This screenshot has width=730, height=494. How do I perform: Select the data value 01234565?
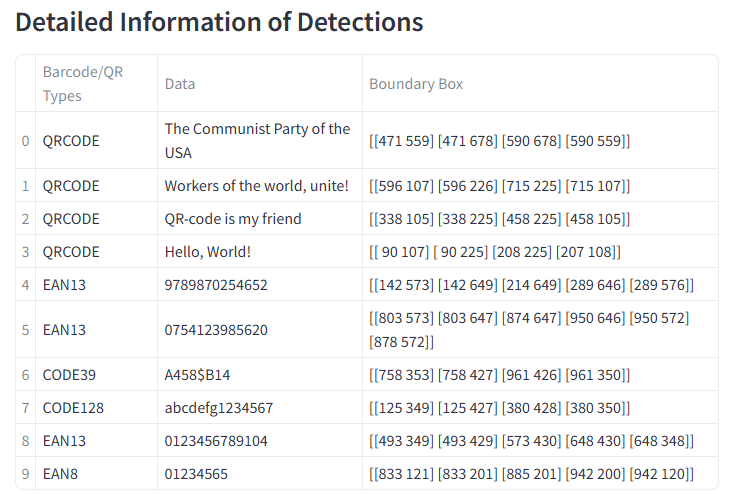pos(196,474)
